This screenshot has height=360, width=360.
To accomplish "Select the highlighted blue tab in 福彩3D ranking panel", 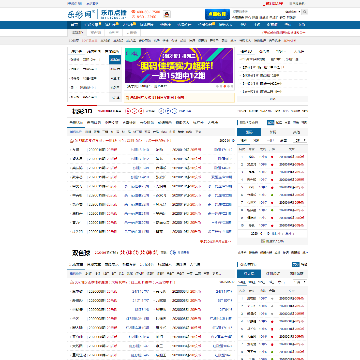I will (249, 132).
